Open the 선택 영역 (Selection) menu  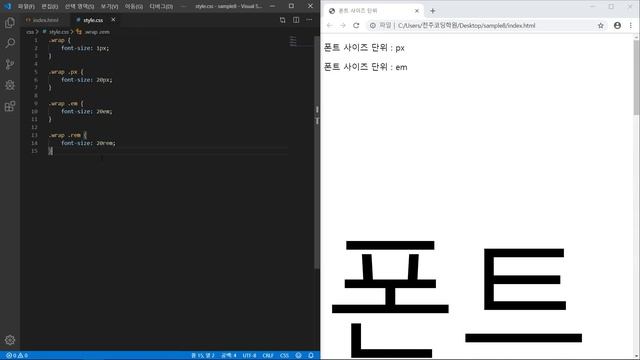coord(79,7)
